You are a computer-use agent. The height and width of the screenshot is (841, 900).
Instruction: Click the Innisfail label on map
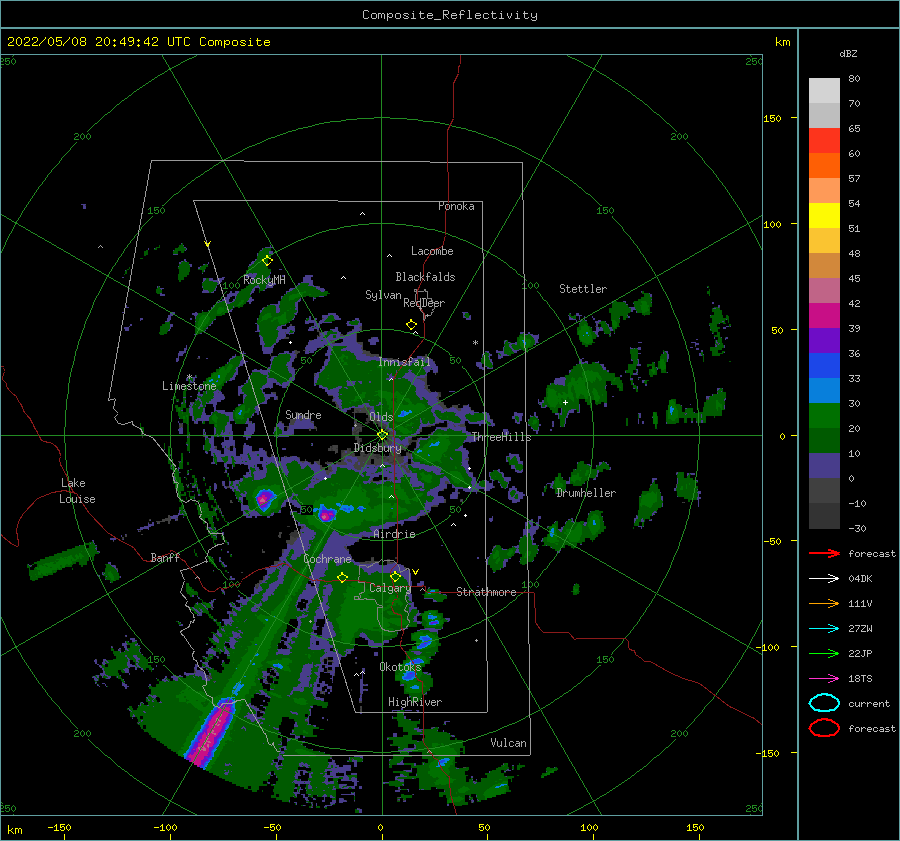[x=404, y=362]
